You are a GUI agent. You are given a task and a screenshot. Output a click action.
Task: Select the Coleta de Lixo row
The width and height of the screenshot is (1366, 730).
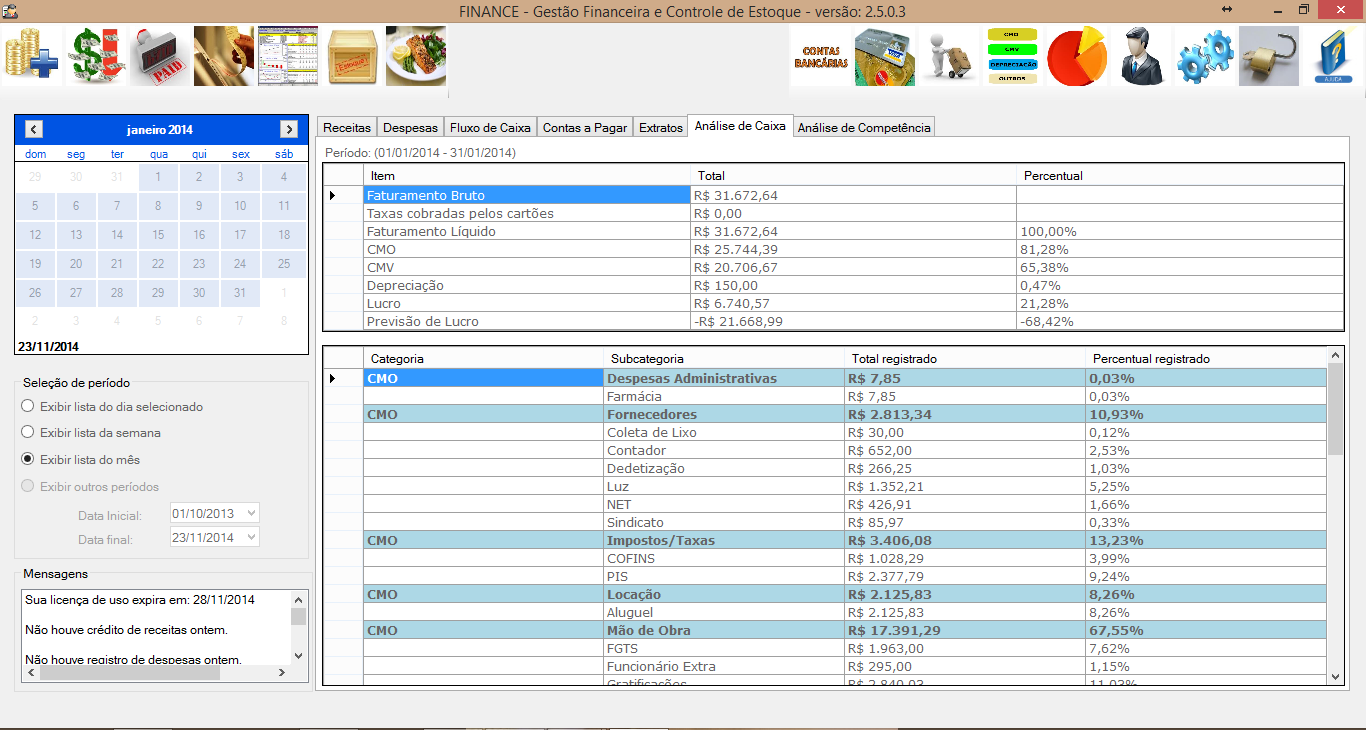point(825,432)
